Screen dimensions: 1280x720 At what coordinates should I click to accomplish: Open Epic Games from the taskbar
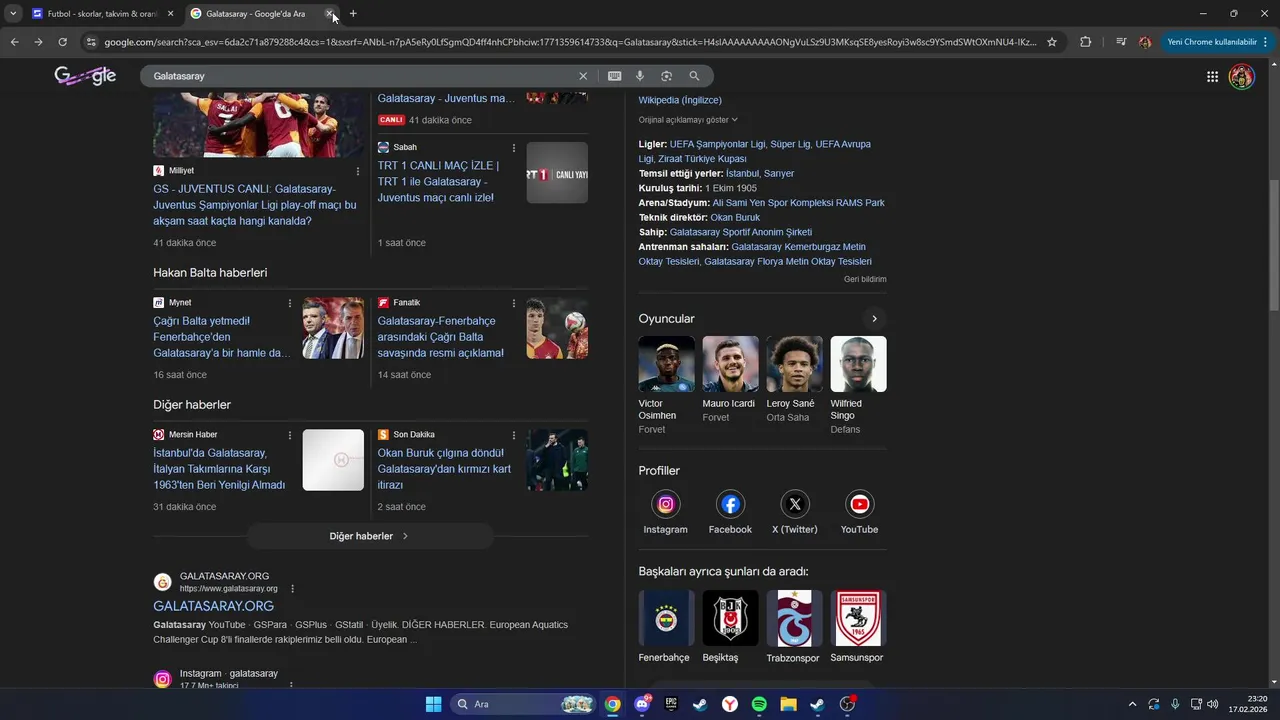[x=671, y=704]
